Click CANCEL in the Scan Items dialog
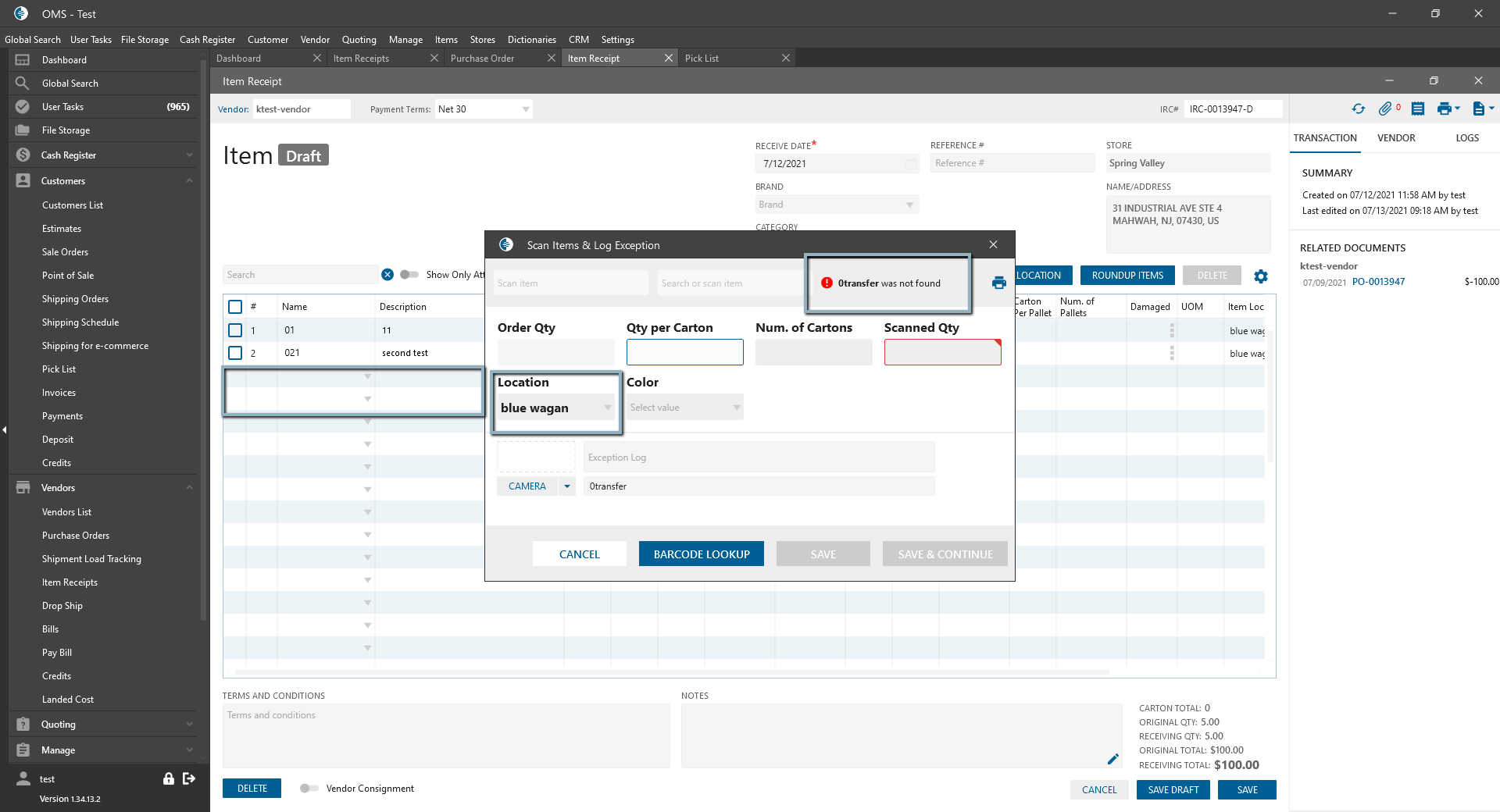1500x812 pixels. click(x=580, y=554)
